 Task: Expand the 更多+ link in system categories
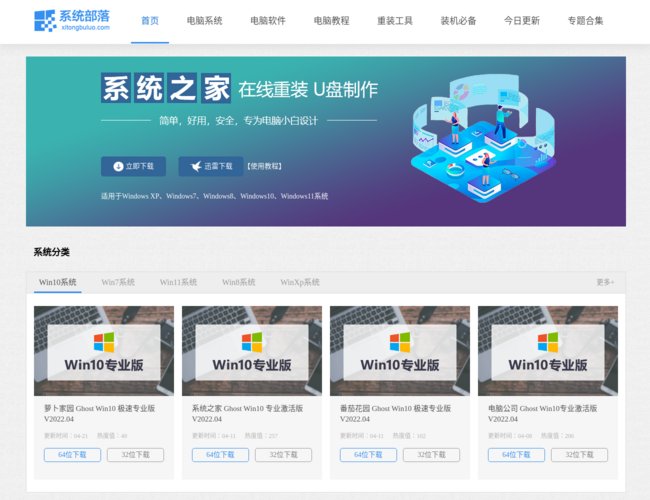[x=605, y=283]
